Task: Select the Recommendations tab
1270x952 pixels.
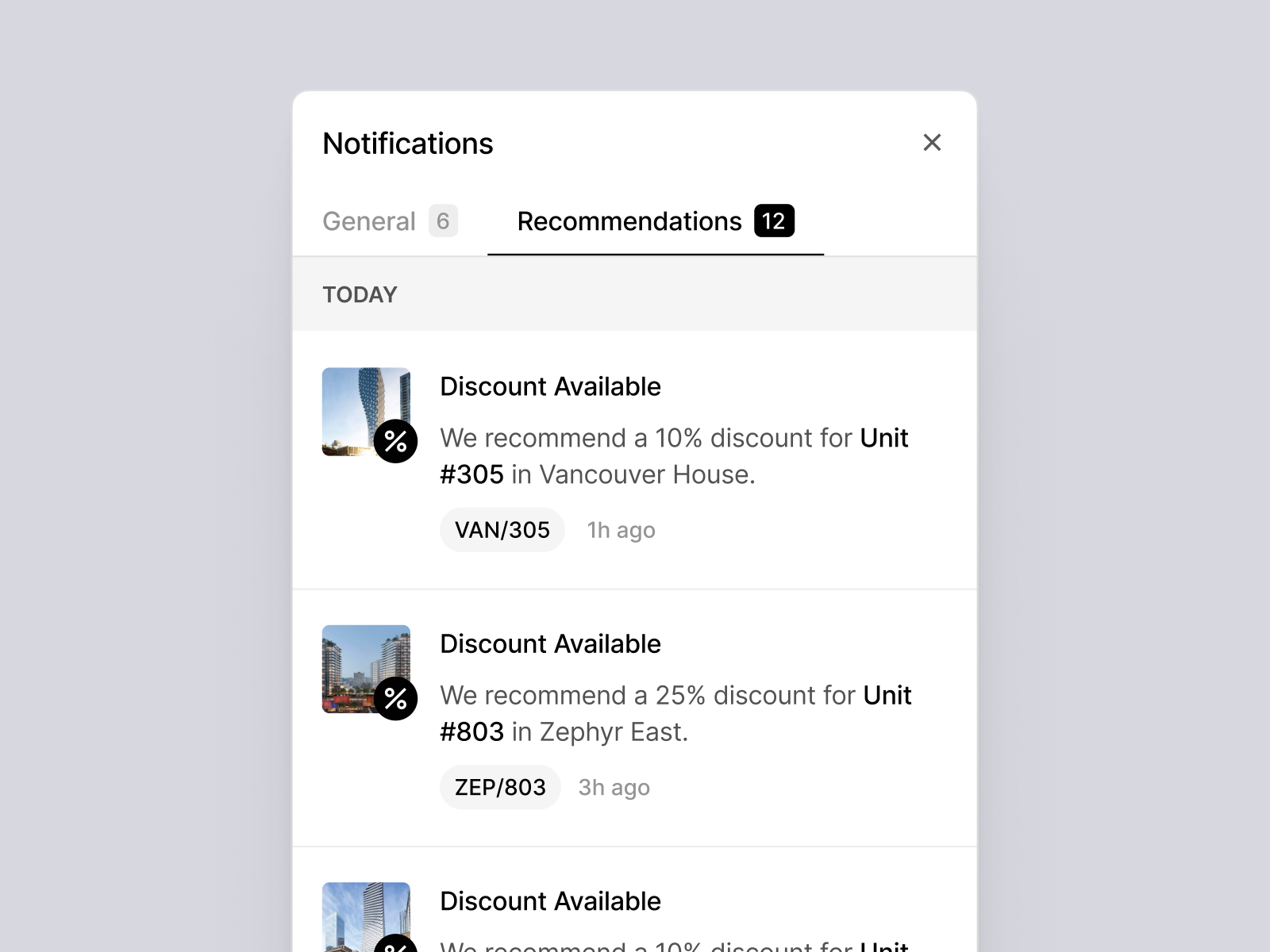Action: (x=629, y=221)
